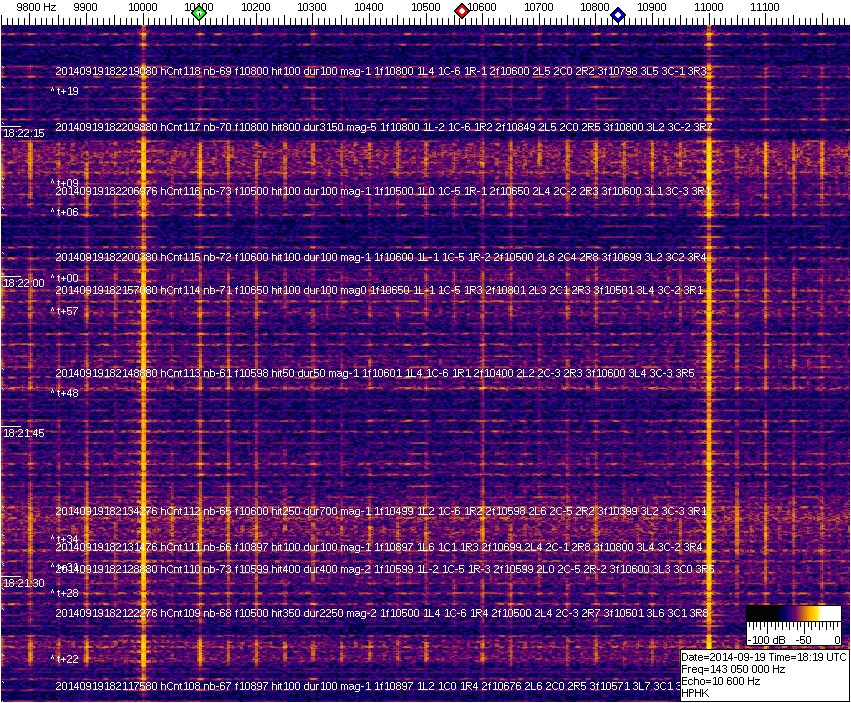Click the t+19 event marker
This screenshot has height=703, width=851.
click(x=66, y=91)
